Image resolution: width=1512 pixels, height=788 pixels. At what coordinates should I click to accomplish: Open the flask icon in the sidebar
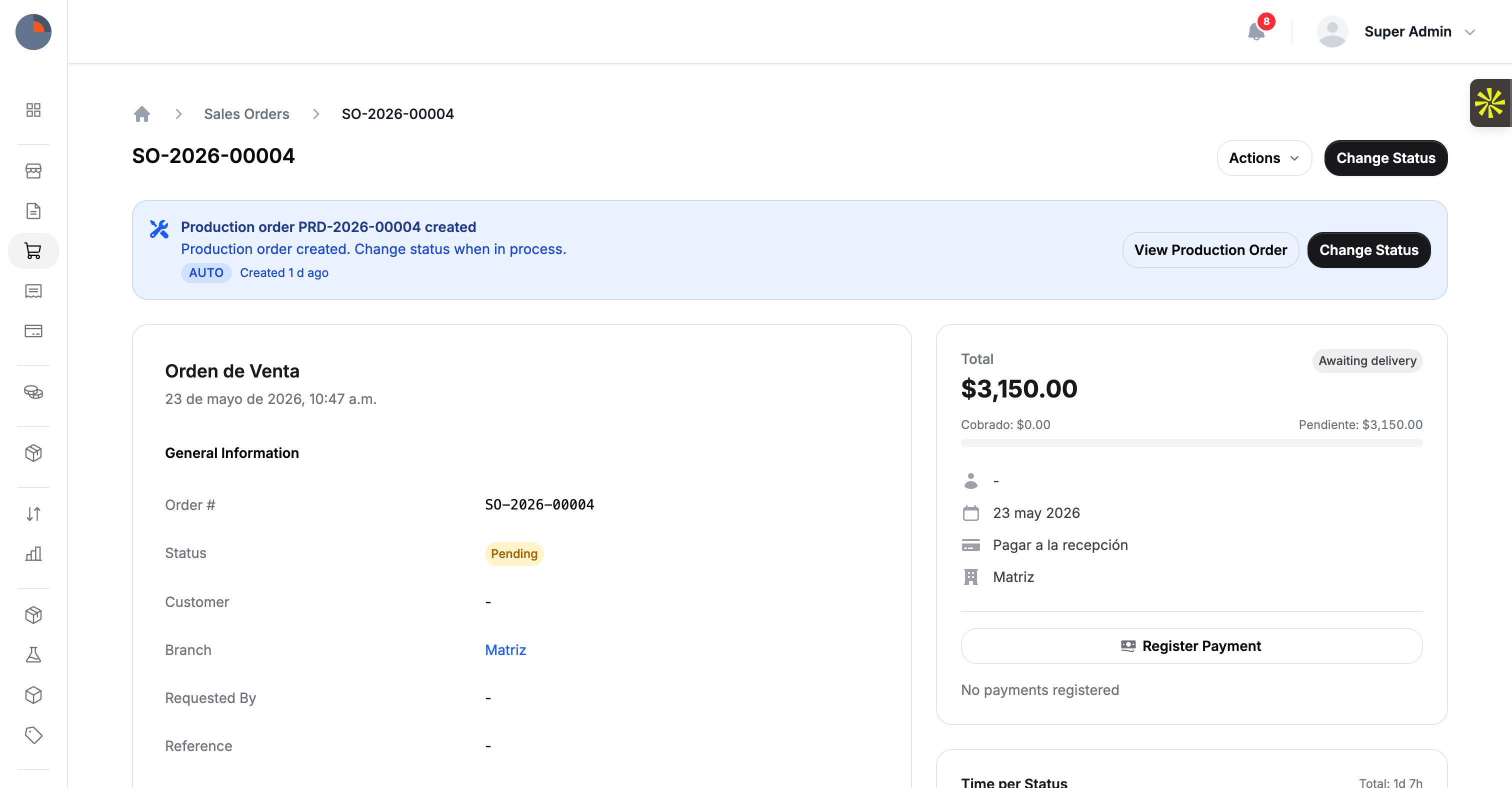click(33, 654)
